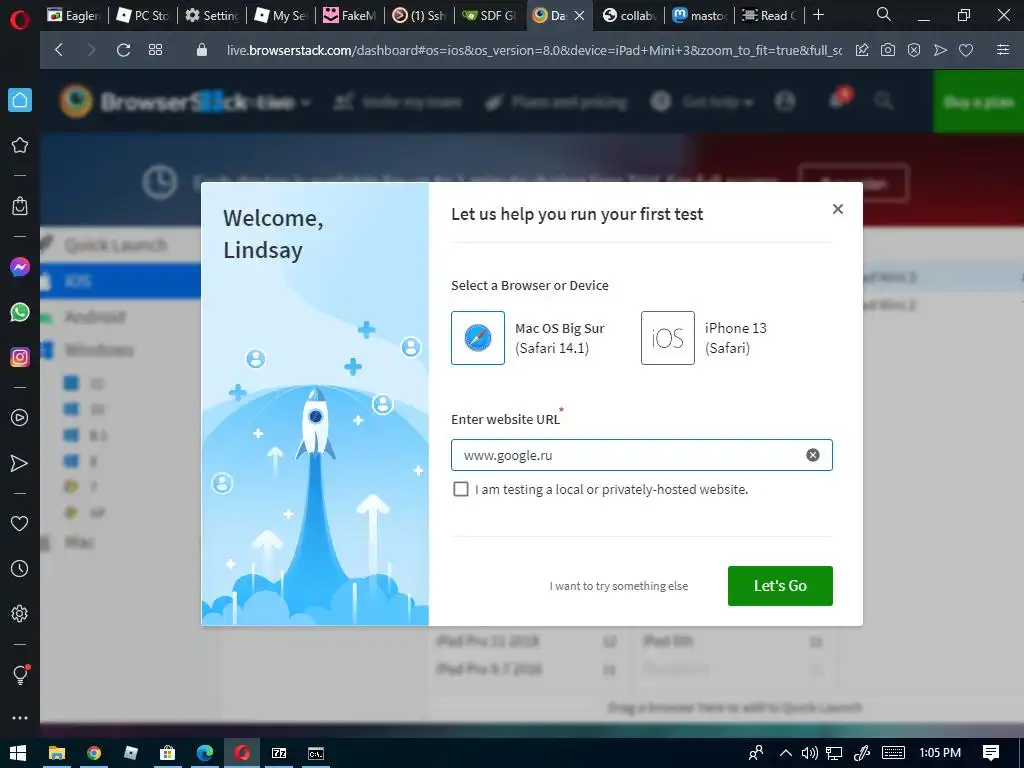Open Microsoft Edge from the taskbar
Image resolution: width=1024 pixels, height=768 pixels.
205,753
